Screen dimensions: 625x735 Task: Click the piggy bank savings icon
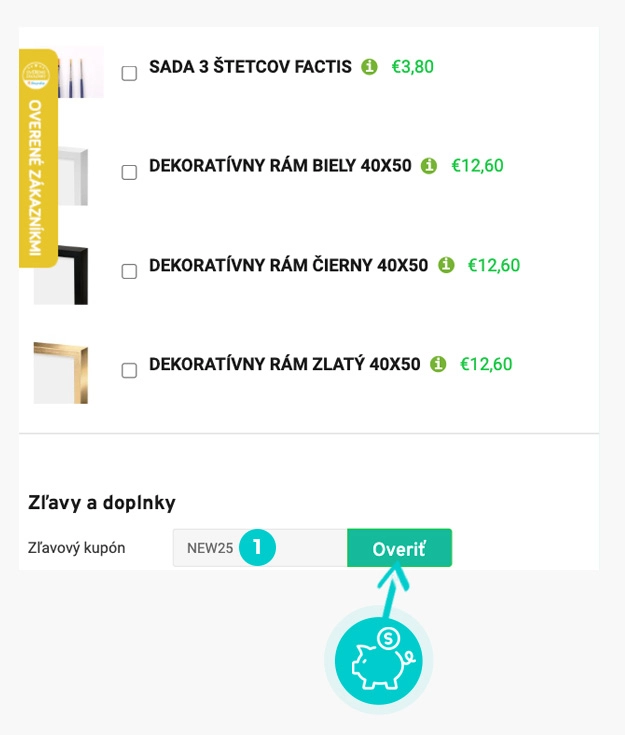(379, 657)
